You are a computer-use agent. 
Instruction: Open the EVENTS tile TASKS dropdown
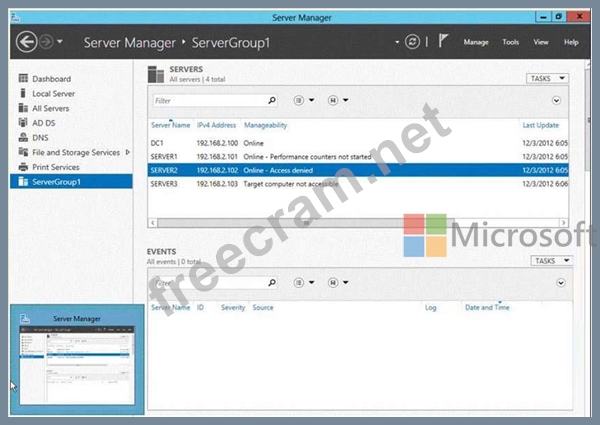(x=551, y=261)
